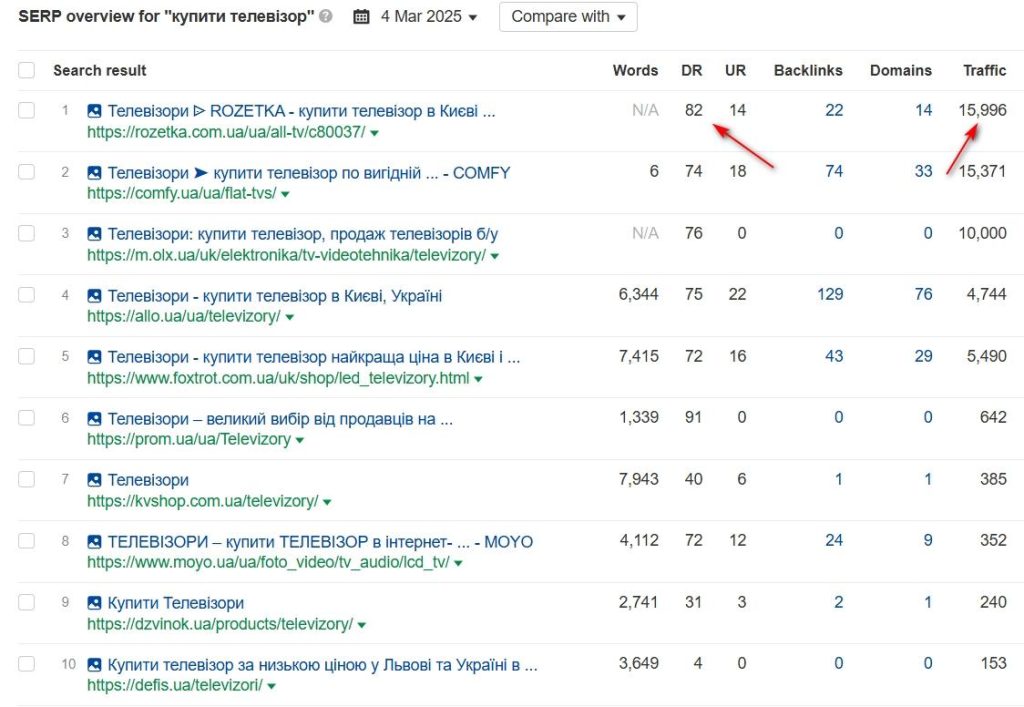Click the 74 backlinks value for COMFY
Image resolution: width=1024 pixels, height=707 pixels.
click(x=834, y=172)
